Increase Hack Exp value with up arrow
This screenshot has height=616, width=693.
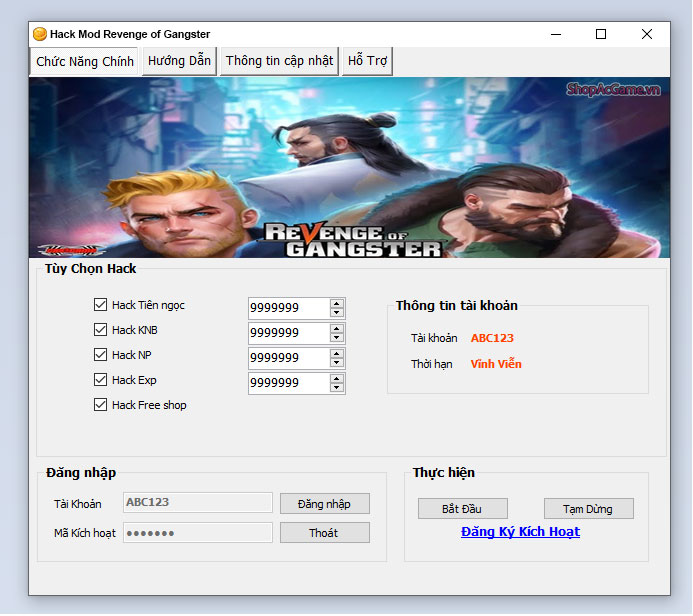[337, 379]
